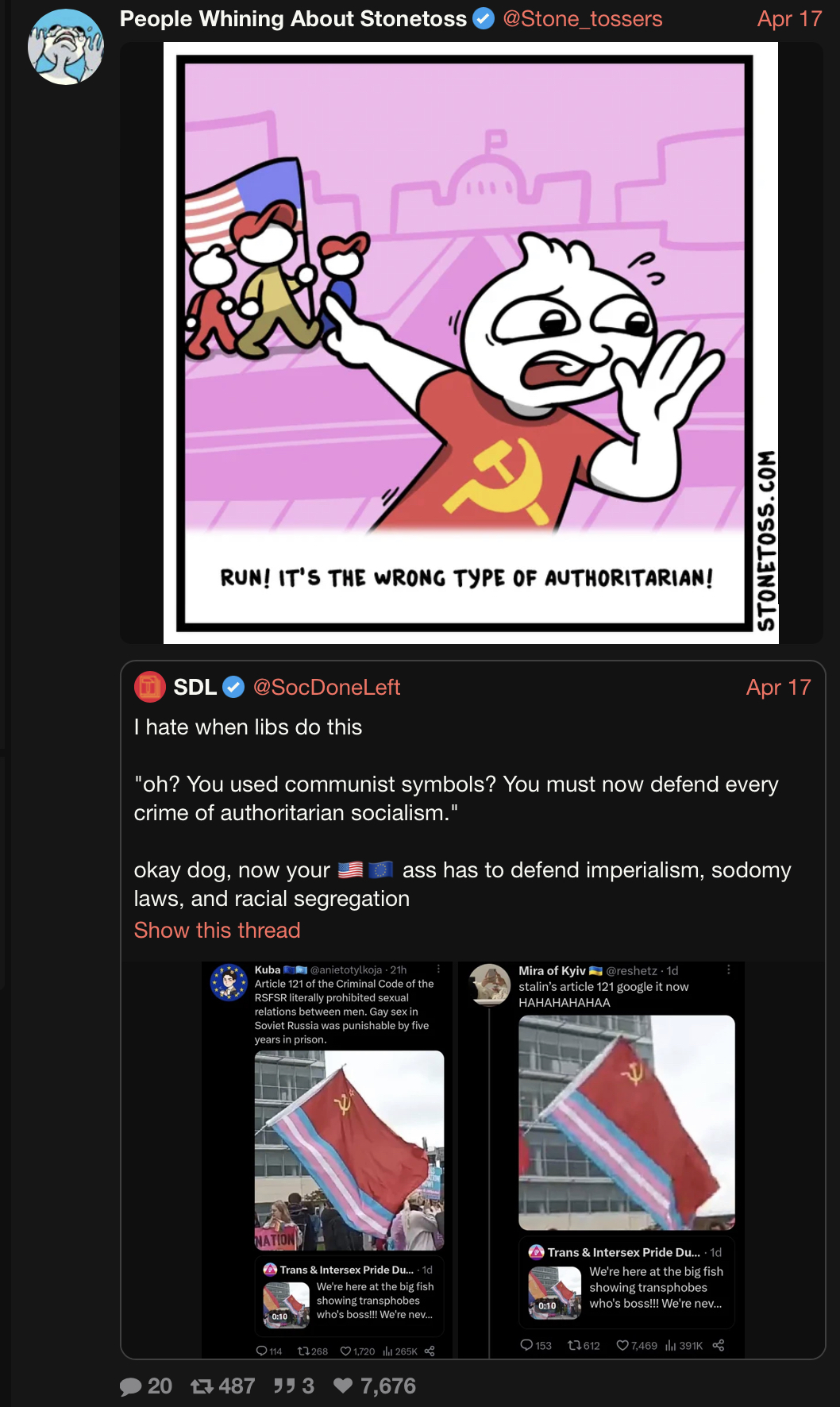The height and width of the screenshot is (1407, 840).
Task: Click the Show this thread link
Action: (217, 930)
